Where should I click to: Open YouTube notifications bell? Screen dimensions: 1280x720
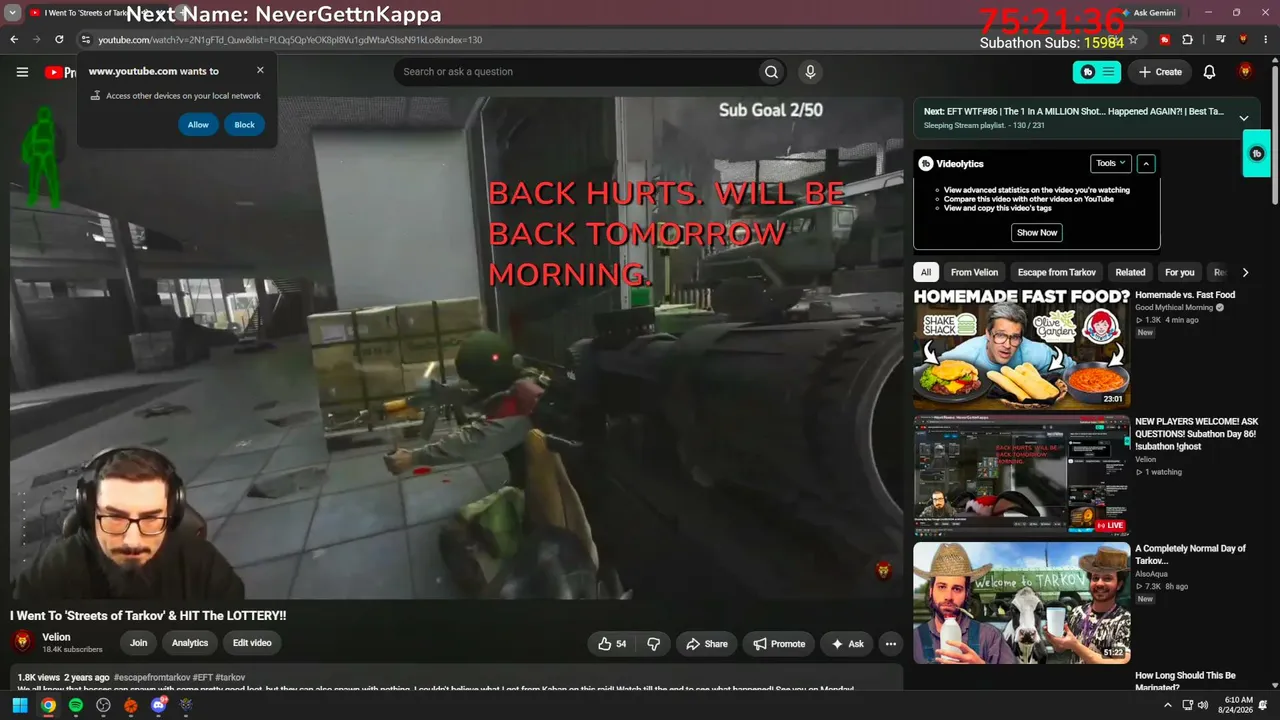point(1209,72)
